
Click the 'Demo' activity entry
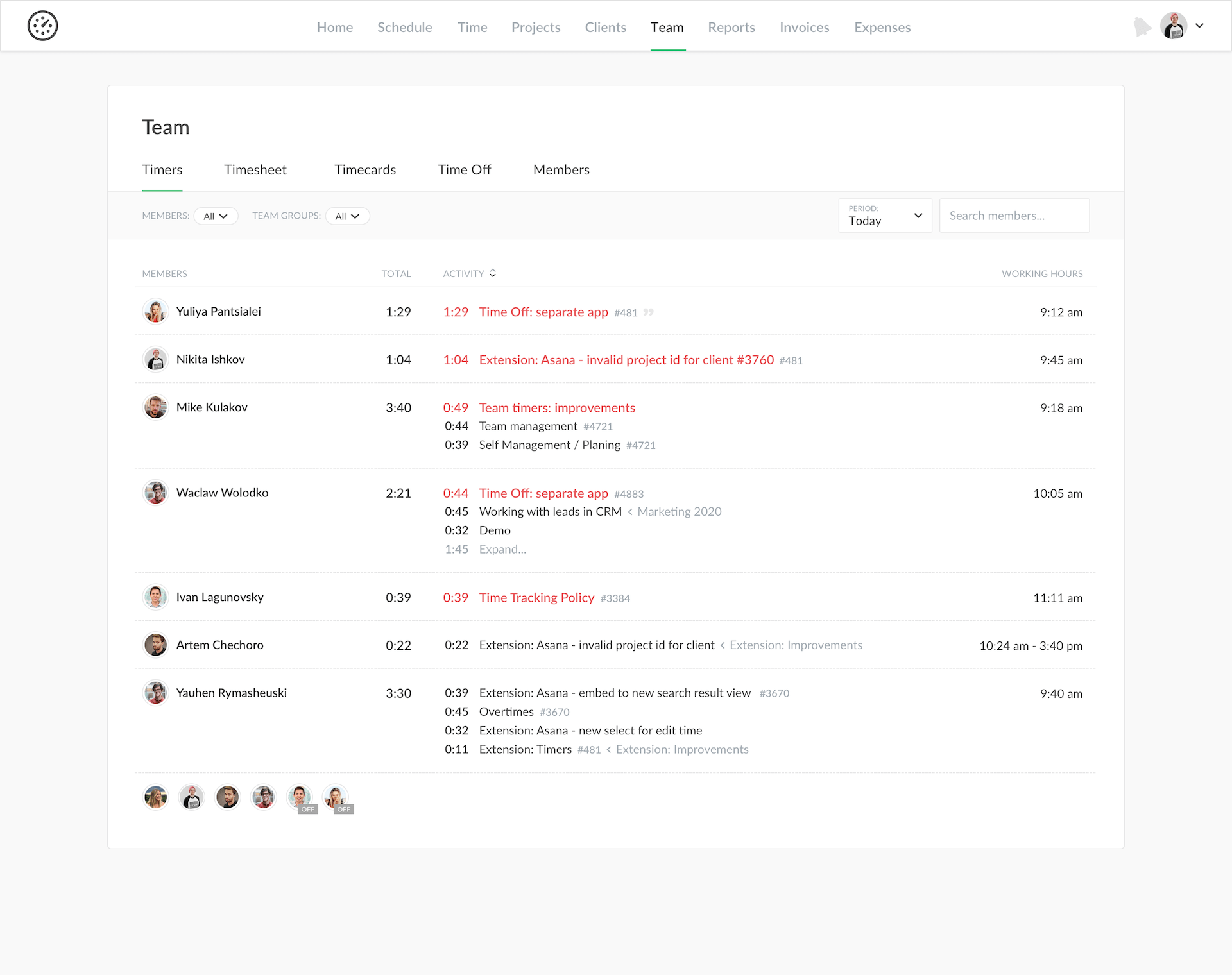pyautogui.click(x=495, y=530)
